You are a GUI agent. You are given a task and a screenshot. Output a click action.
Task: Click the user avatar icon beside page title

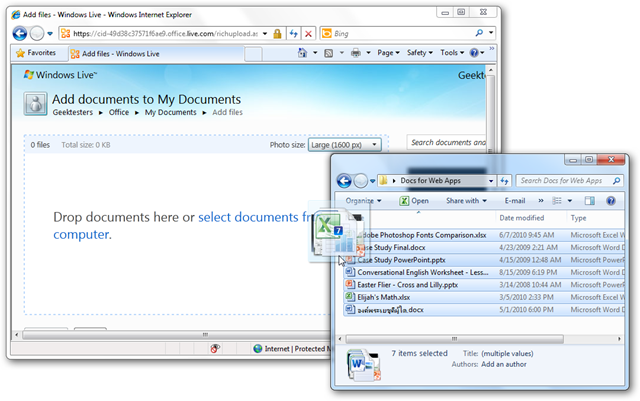36,104
